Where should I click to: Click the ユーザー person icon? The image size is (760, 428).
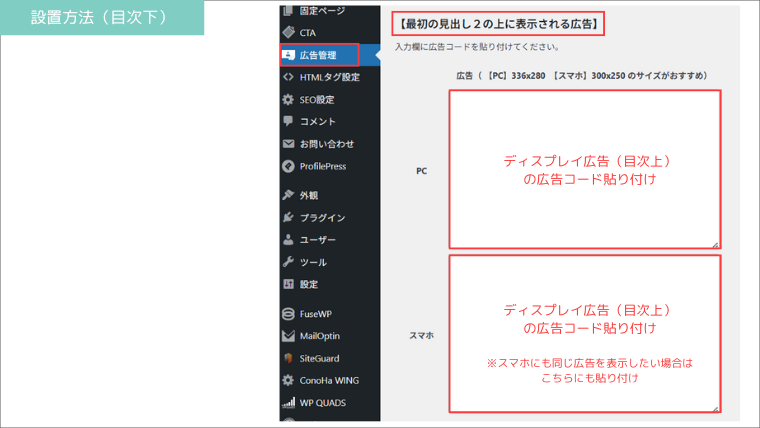point(288,239)
